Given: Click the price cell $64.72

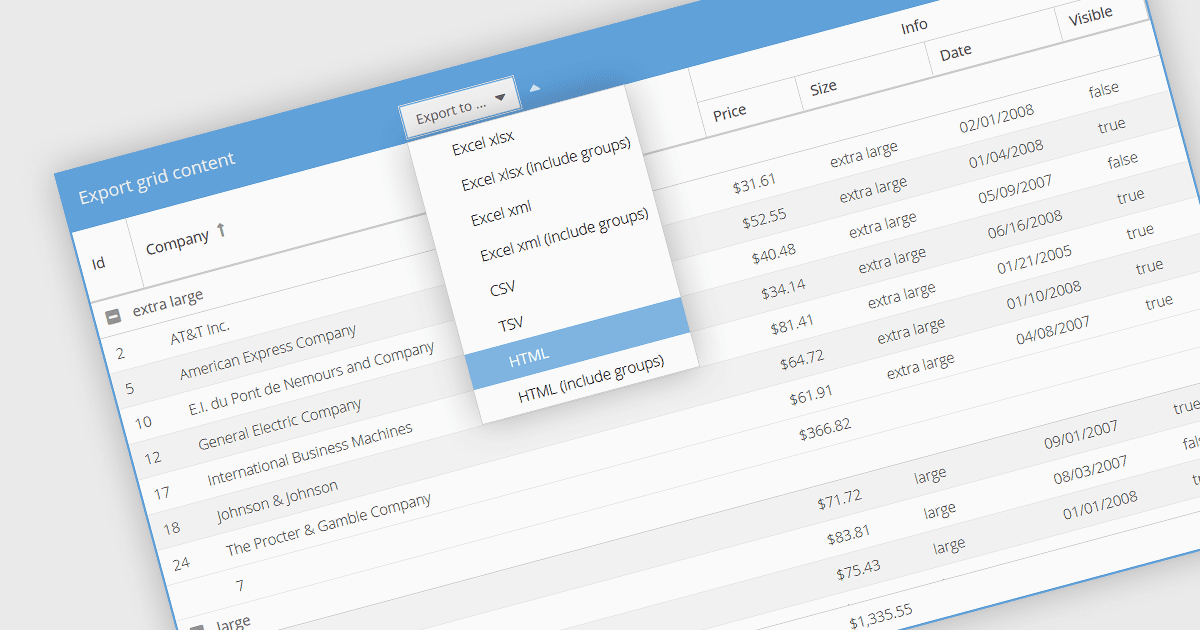Looking at the screenshot, I should (802, 361).
